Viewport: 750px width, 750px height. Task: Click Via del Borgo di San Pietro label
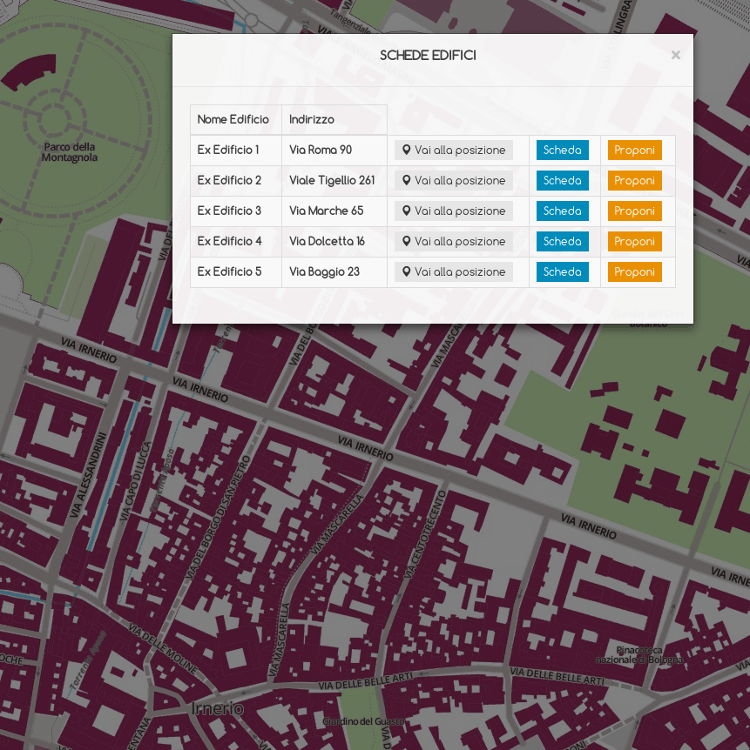click(218, 518)
